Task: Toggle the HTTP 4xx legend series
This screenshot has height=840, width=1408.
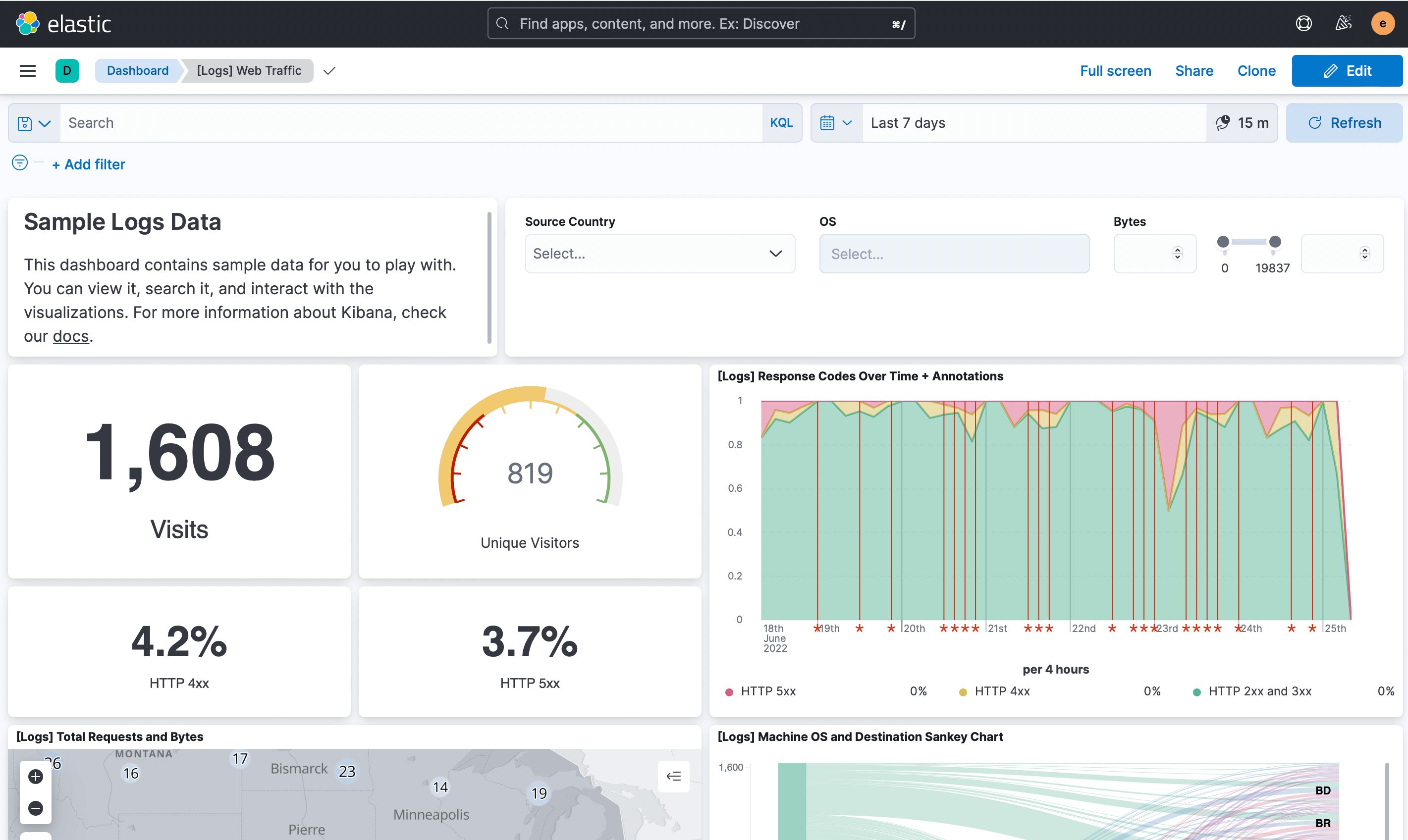Action: [1002, 691]
